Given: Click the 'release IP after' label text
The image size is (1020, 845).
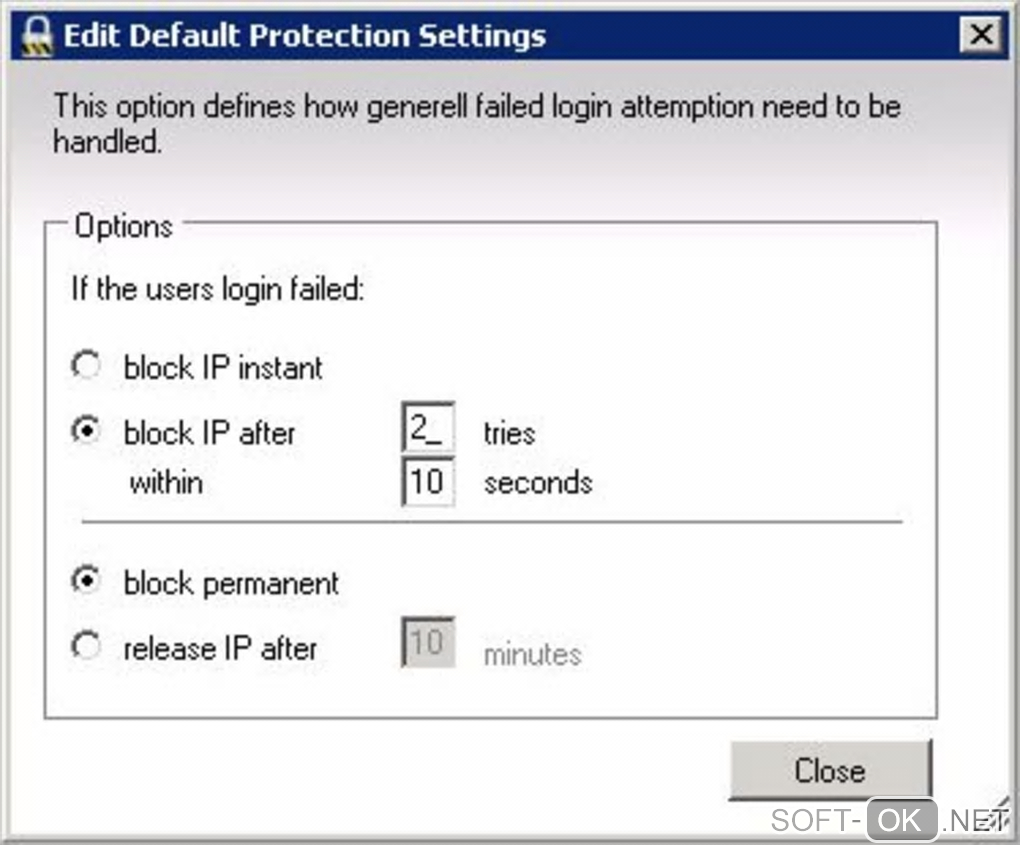Looking at the screenshot, I should click(220, 648).
